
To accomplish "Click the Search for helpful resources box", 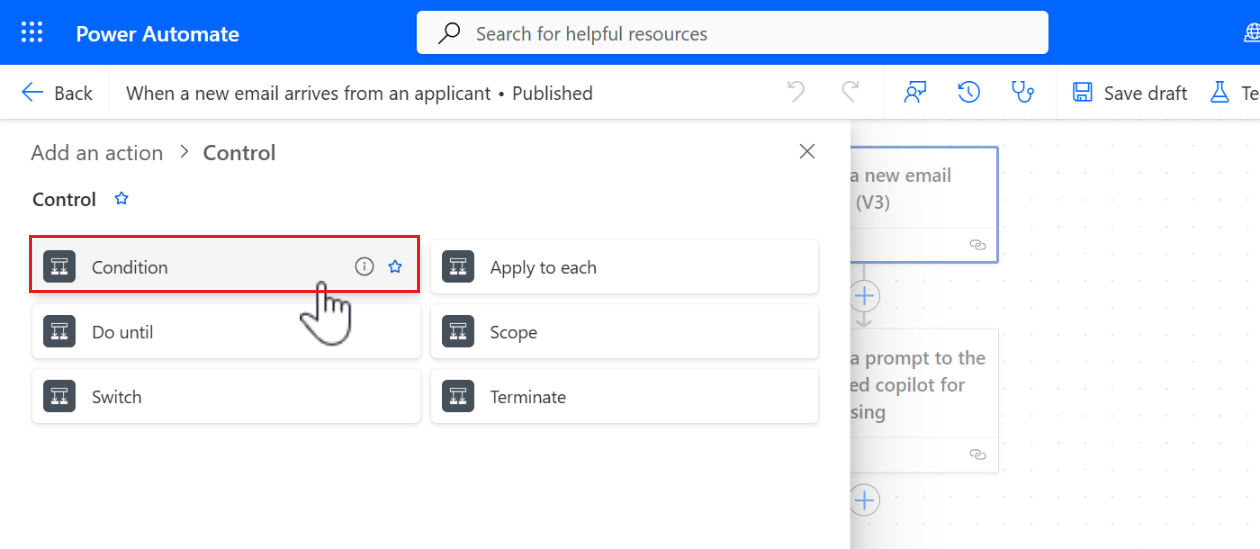I will pos(732,33).
